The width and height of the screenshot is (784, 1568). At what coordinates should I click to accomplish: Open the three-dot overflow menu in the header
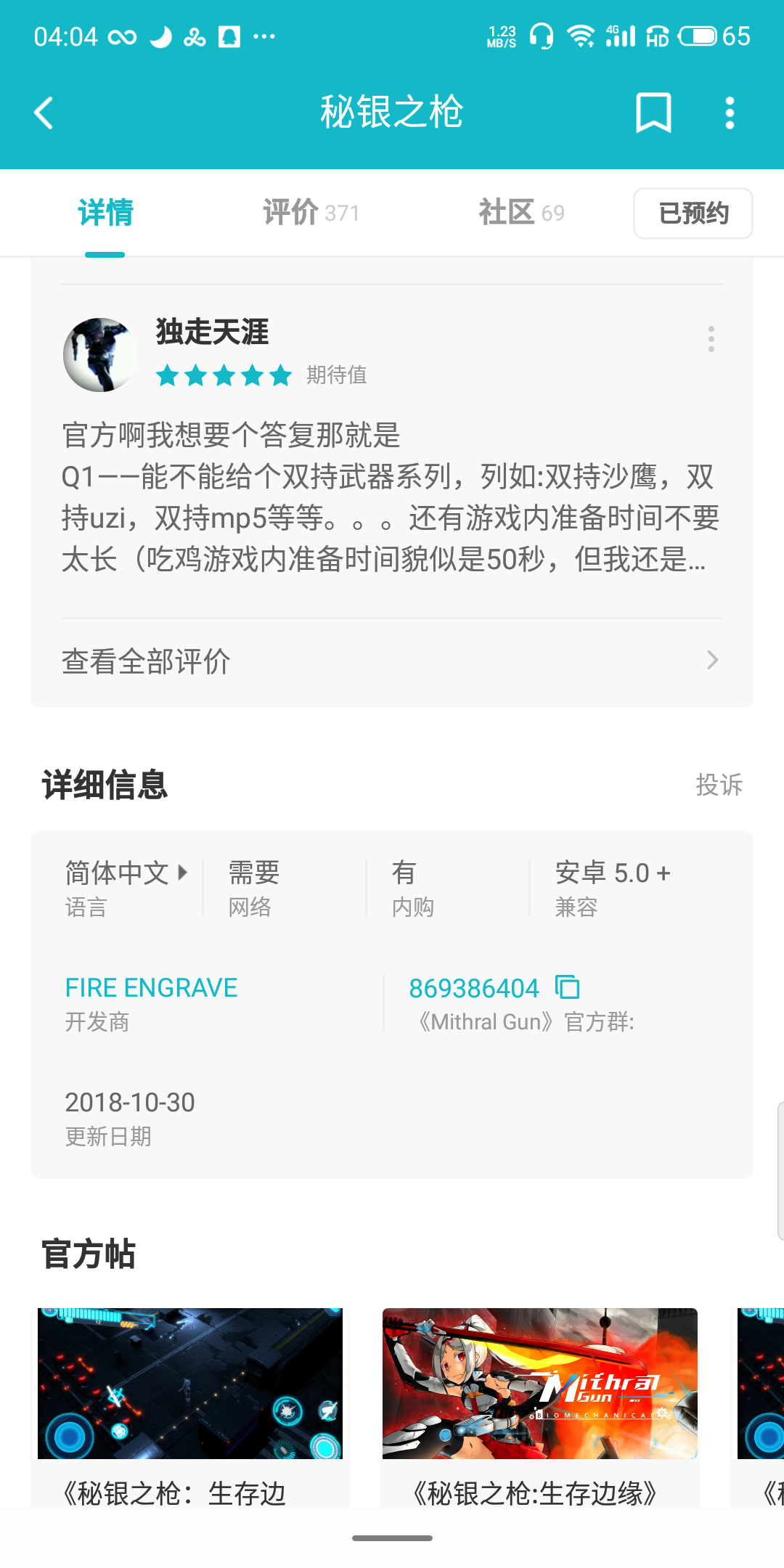[730, 113]
